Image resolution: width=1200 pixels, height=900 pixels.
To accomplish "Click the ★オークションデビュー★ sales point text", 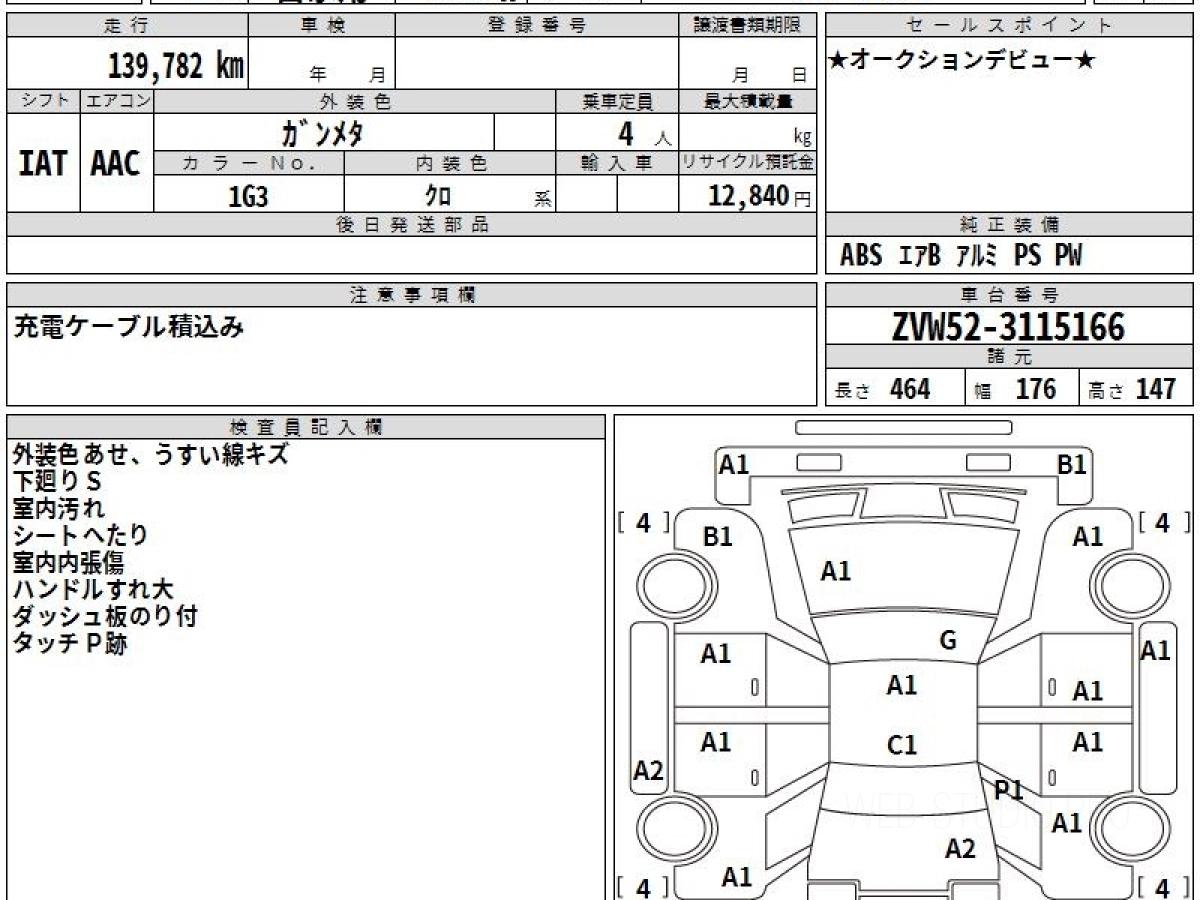I will 962,60.
